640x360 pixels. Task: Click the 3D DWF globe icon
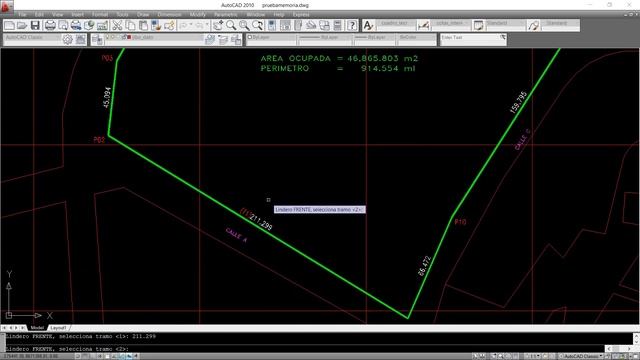89,26
